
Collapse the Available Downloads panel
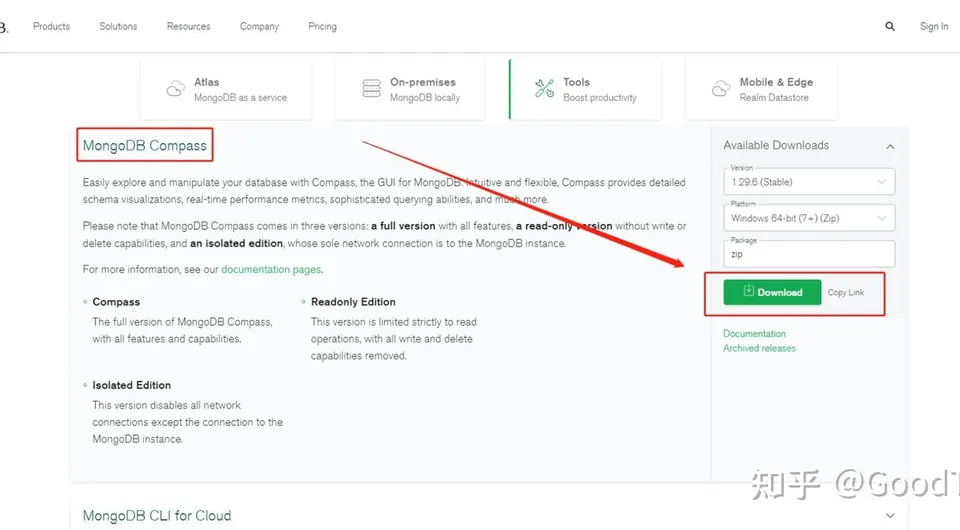click(890, 146)
